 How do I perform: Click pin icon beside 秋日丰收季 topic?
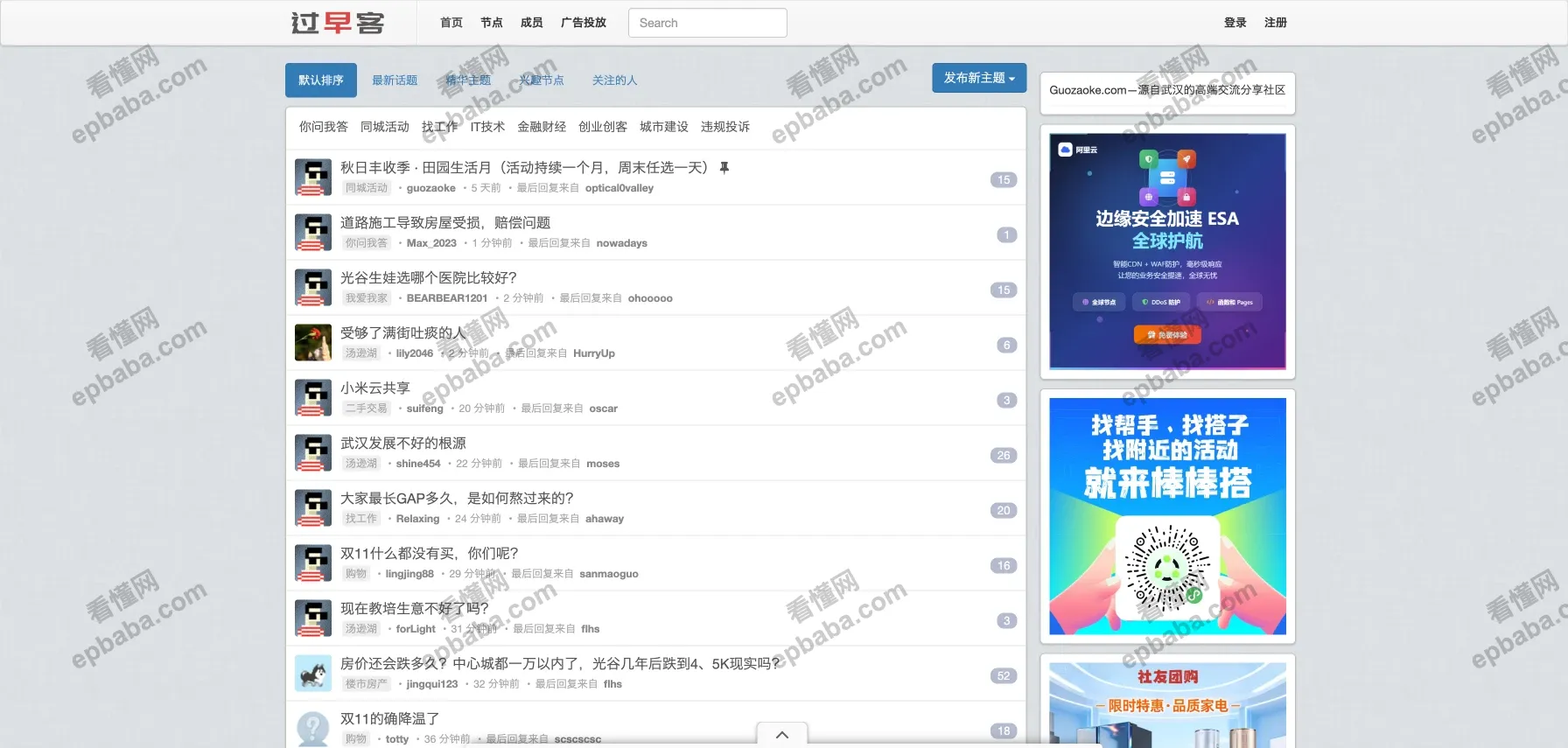pos(724,167)
